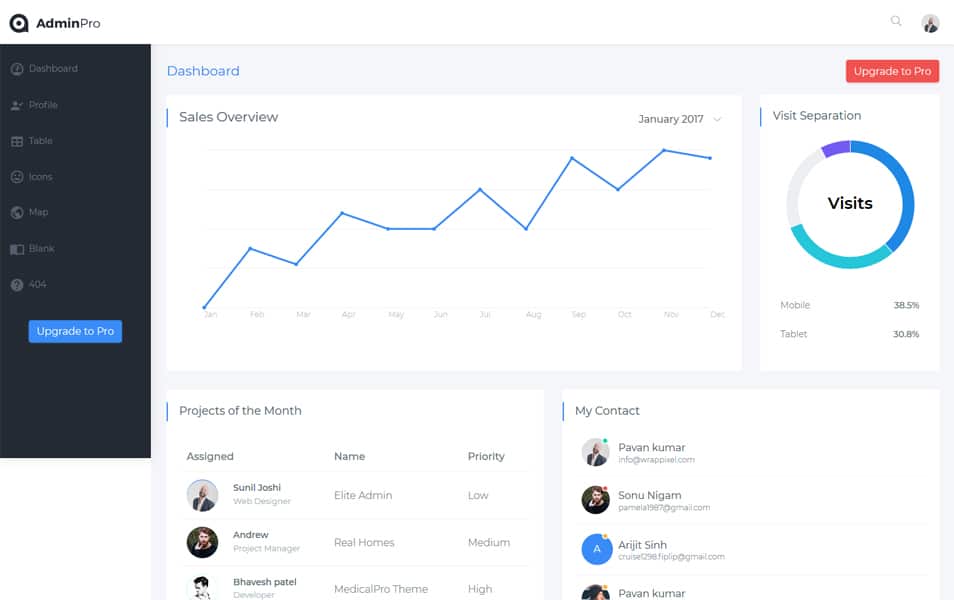Open the Table grid icon in sidebar
This screenshot has width=954, height=600.
point(16,140)
